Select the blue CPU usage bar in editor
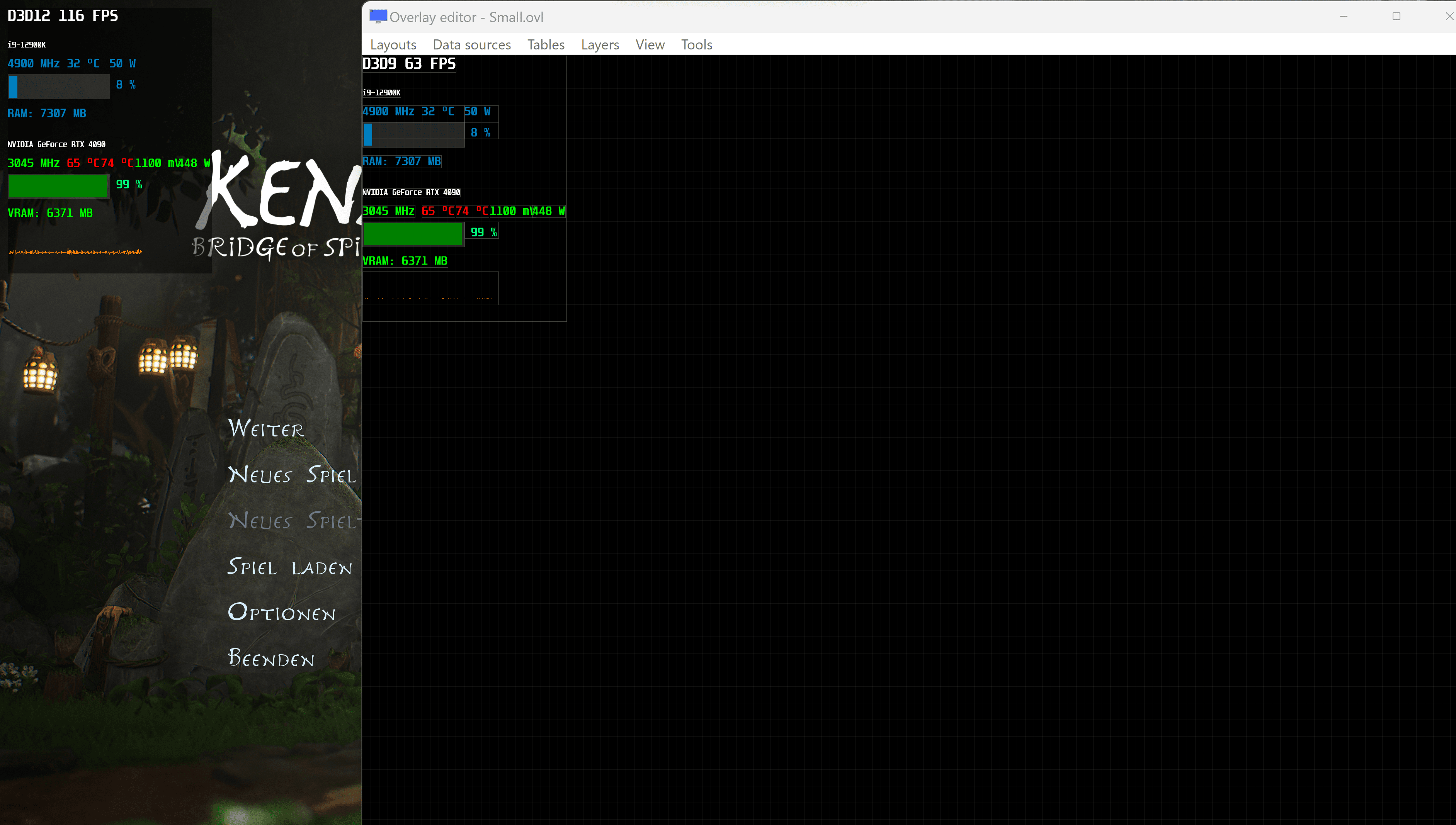The image size is (1456, 825). tap(413, 134)
